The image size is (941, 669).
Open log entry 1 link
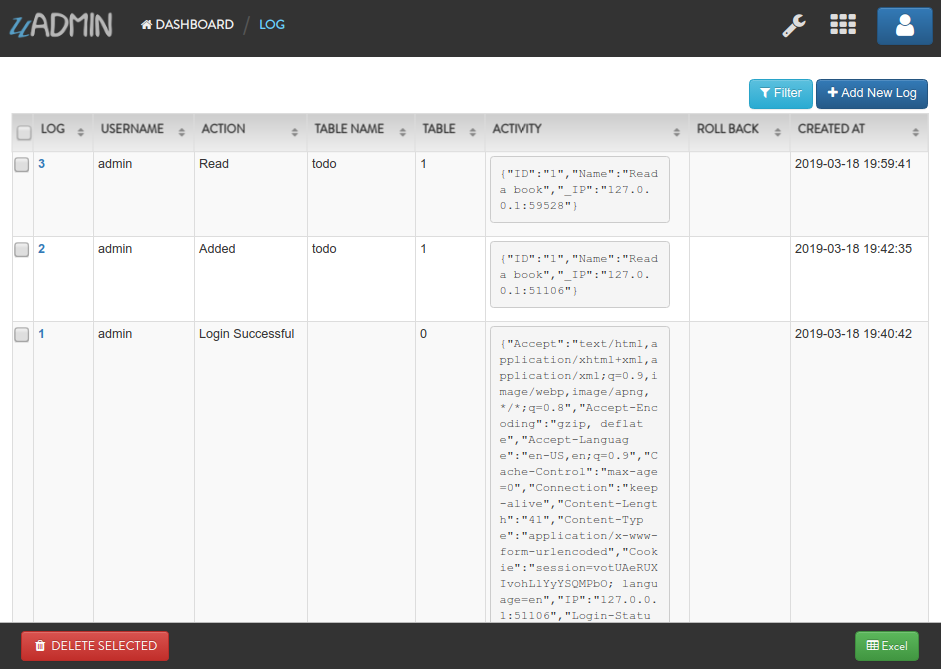[x=41, y=334]
